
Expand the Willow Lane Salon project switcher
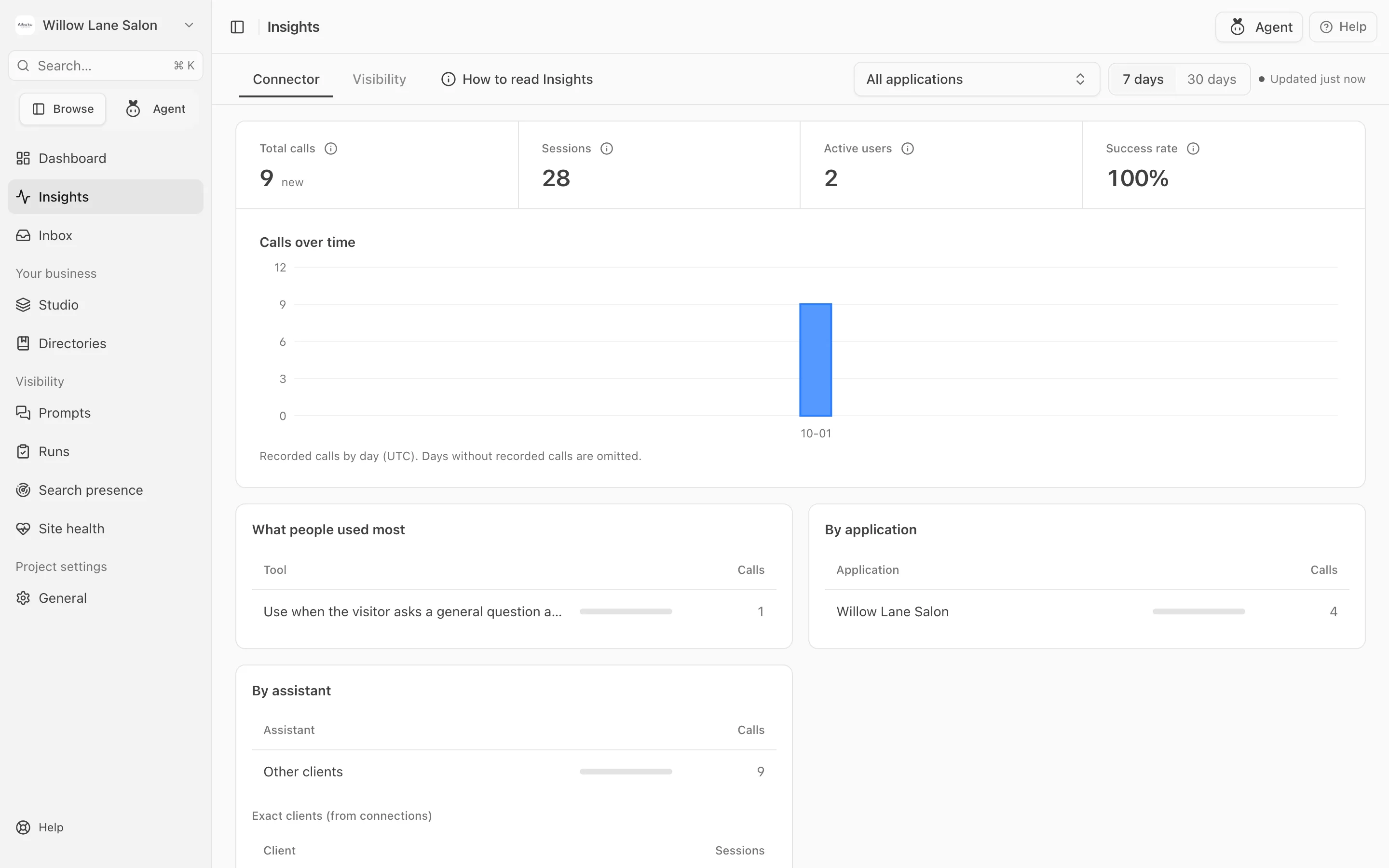tap(106, 25)
